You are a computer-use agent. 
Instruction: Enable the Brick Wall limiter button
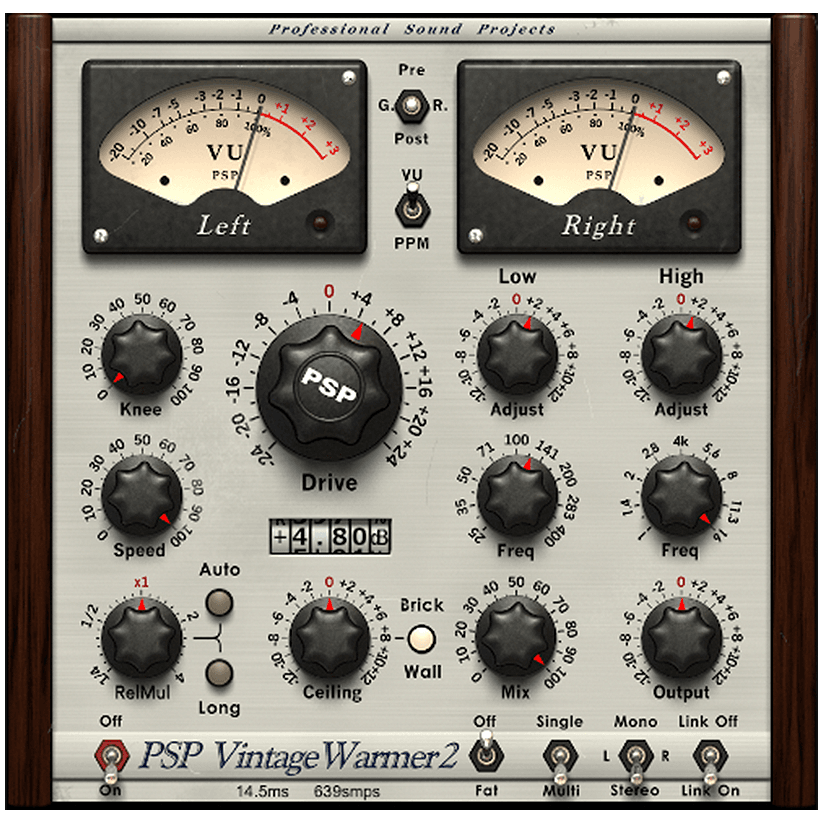point(422,639)
